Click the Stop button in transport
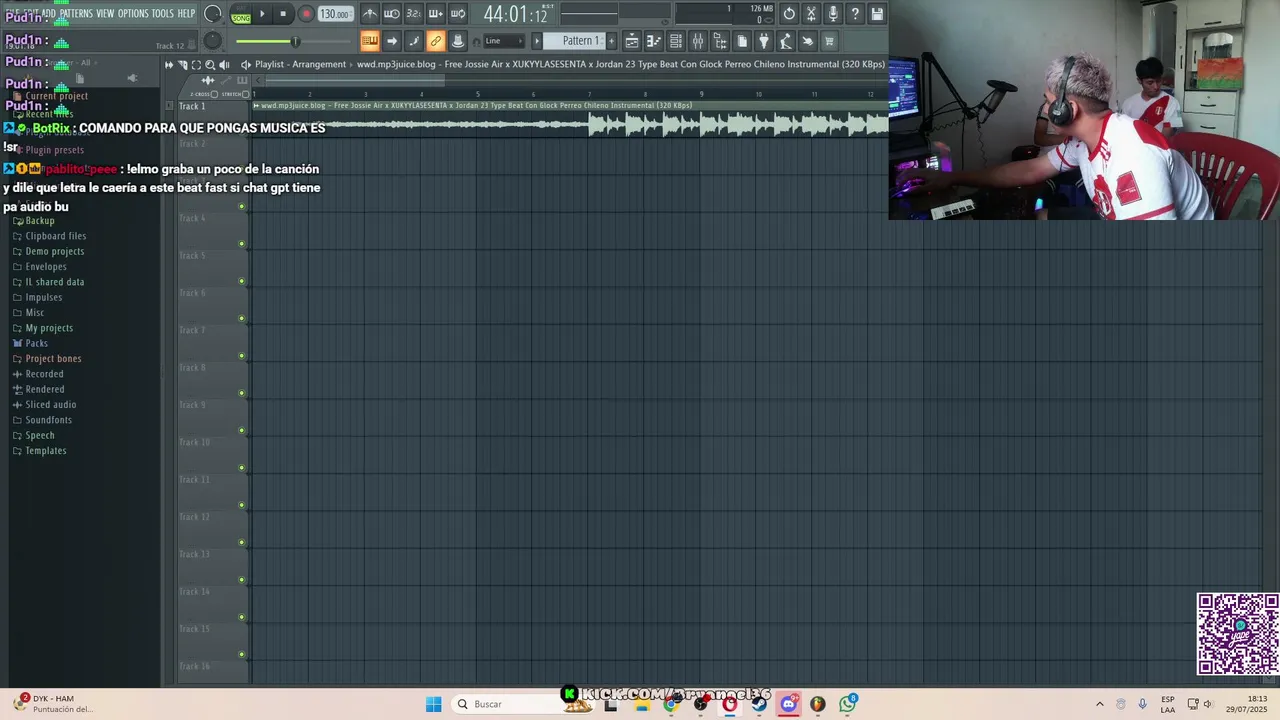The height and width of the screenshot is (720, 1280). tap(283, 14)
